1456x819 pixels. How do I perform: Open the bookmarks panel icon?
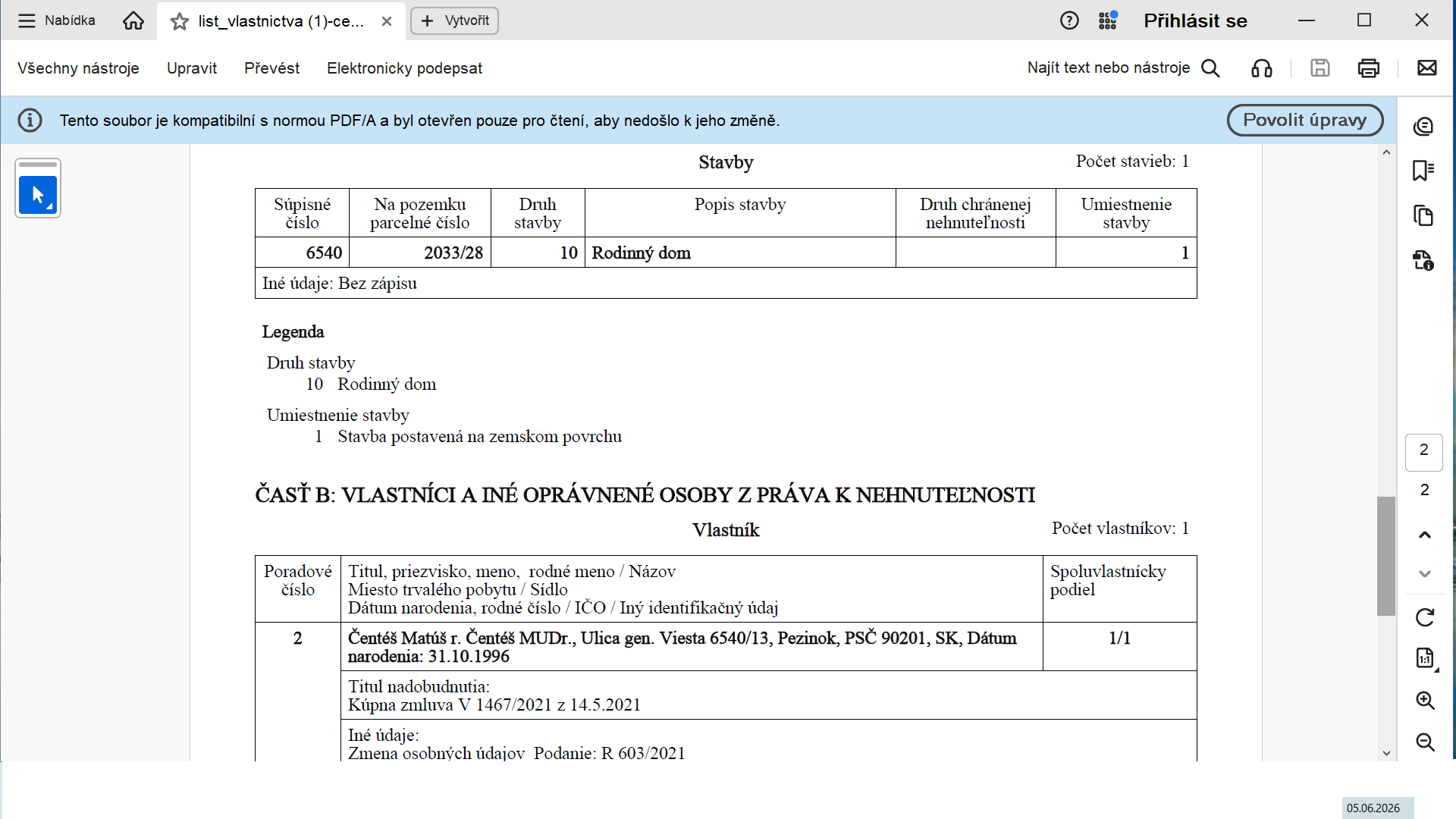pos(1423,171)
